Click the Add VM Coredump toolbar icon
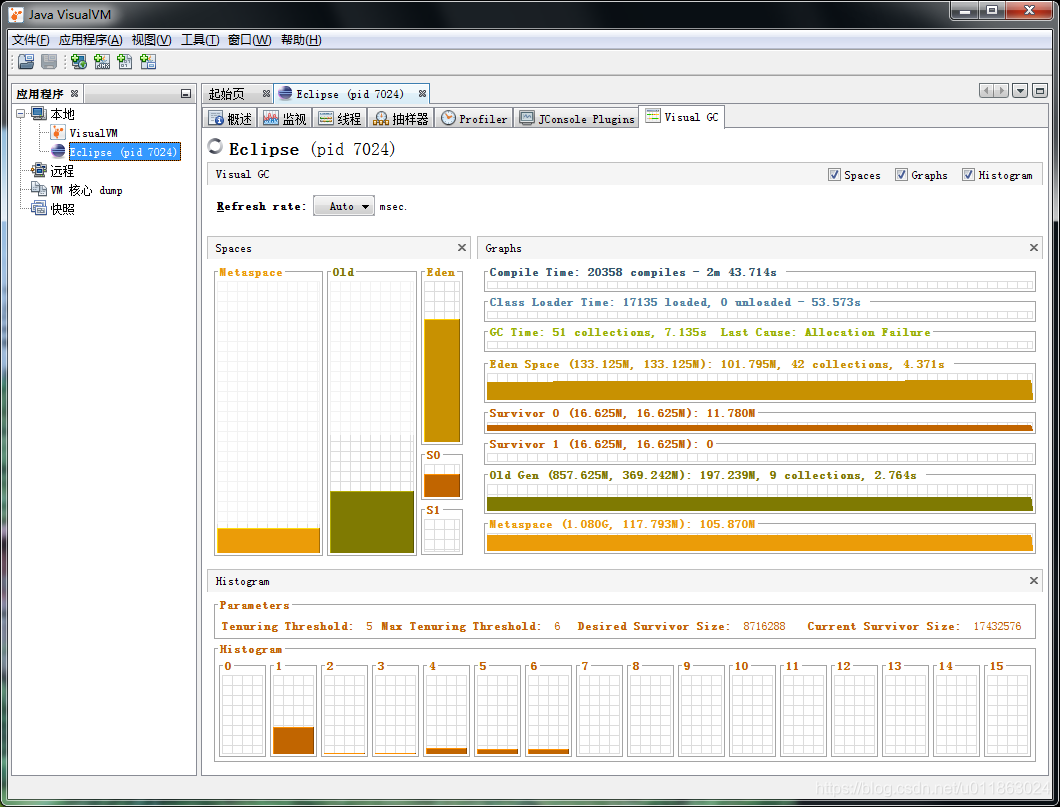Viewport: 1060px width, 807px height. [125, 62]
